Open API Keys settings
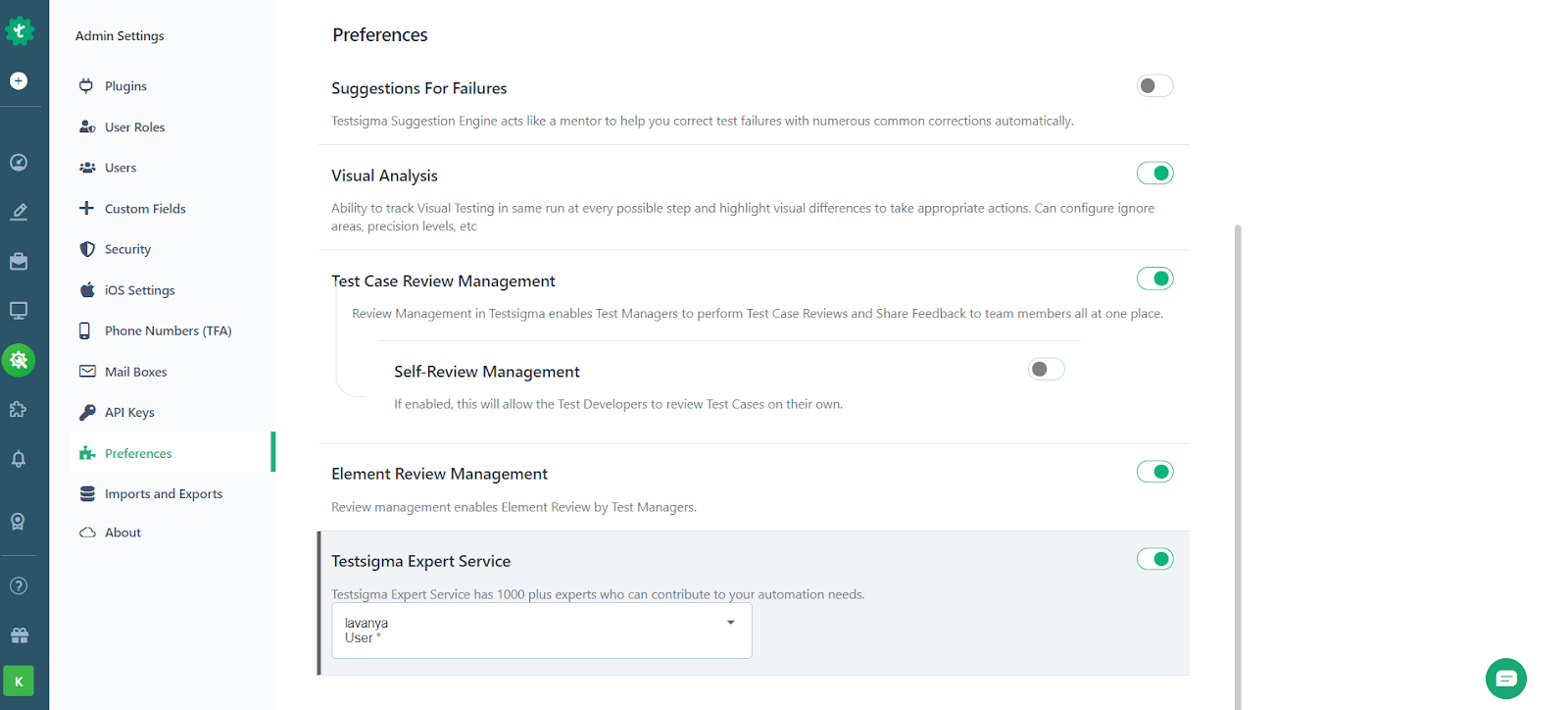Viewport: 1568px width, 710px height. [x=129, y=412]
